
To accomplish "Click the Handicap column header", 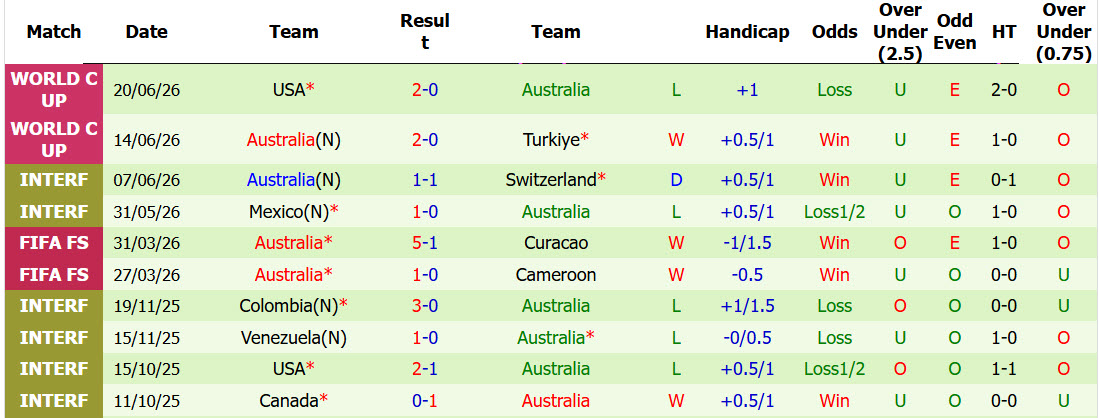I will 747,32.
